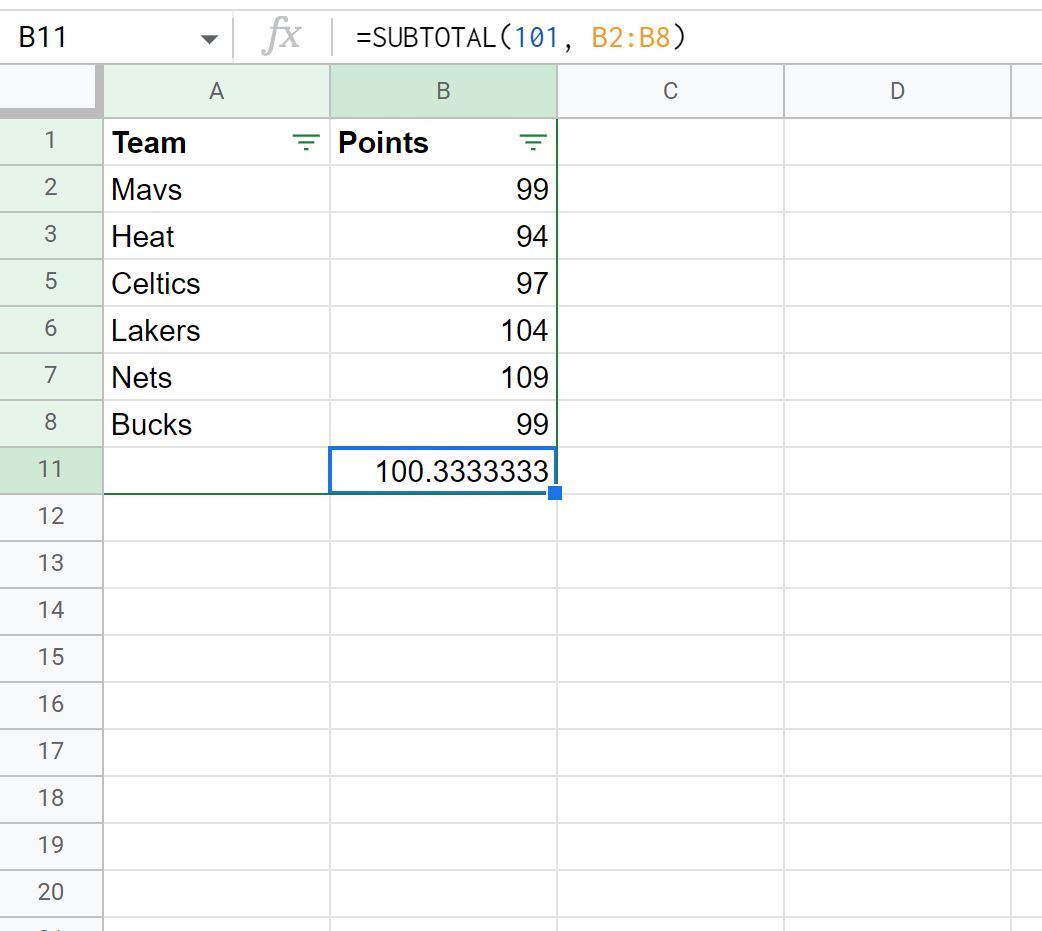Select row 5 header

pyautogui.click(x=51, y=282)
